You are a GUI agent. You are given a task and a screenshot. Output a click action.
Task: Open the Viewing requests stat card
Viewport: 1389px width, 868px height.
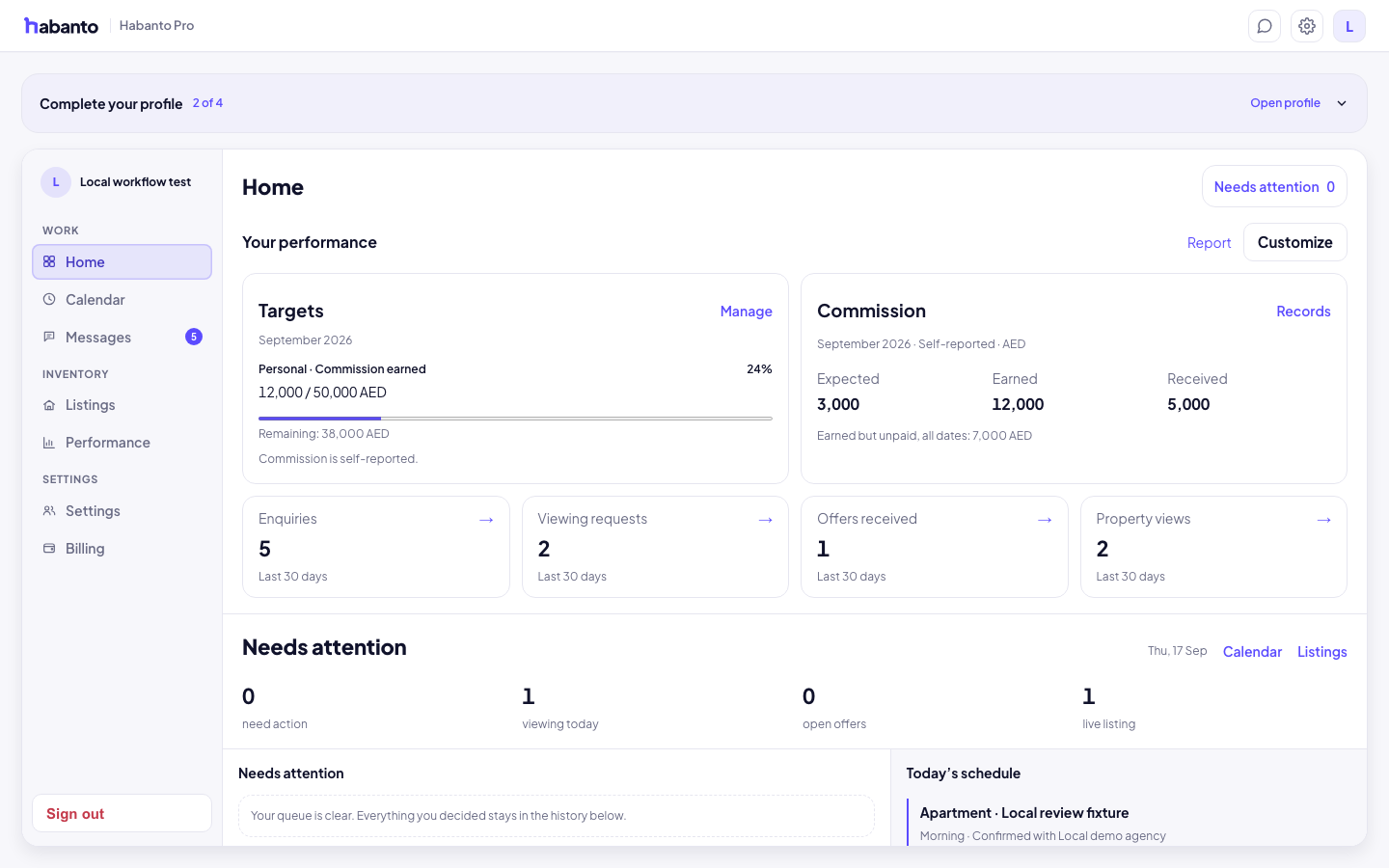[x=655, y=547]
